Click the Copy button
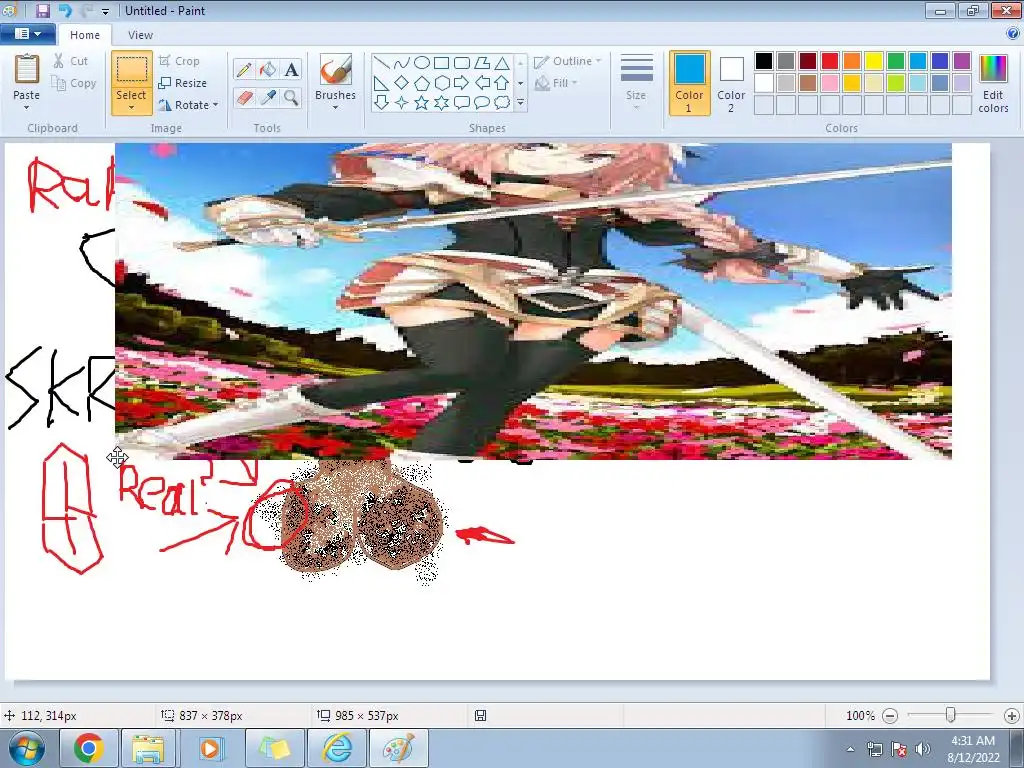Viewport: 1024px width, 768px height. coord(74,83)
